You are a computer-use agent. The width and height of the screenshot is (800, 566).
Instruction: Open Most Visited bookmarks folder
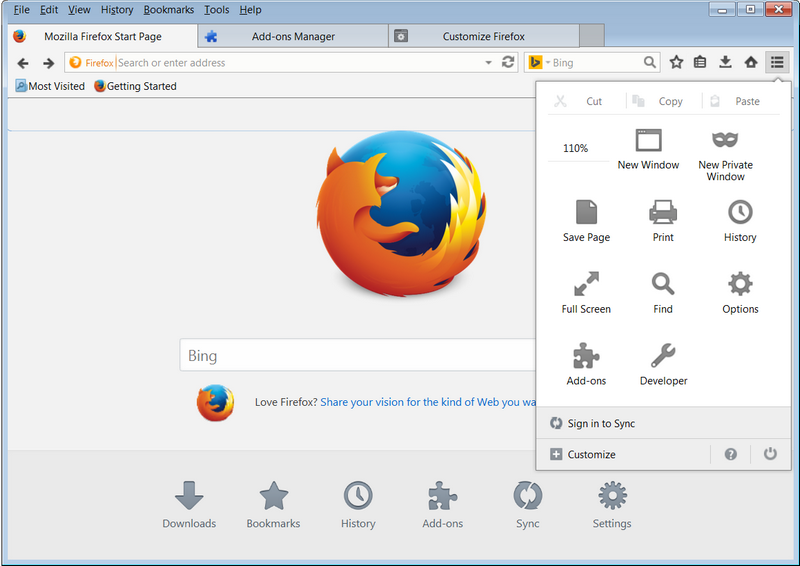pos(50,86)
